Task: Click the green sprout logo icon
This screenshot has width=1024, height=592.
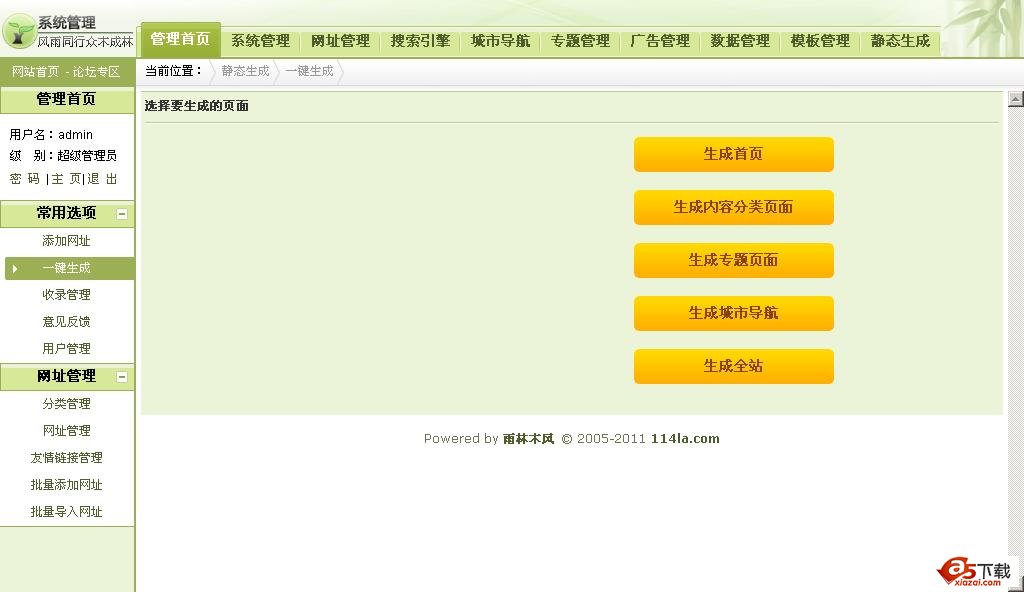Action: (x=18, y=31)
